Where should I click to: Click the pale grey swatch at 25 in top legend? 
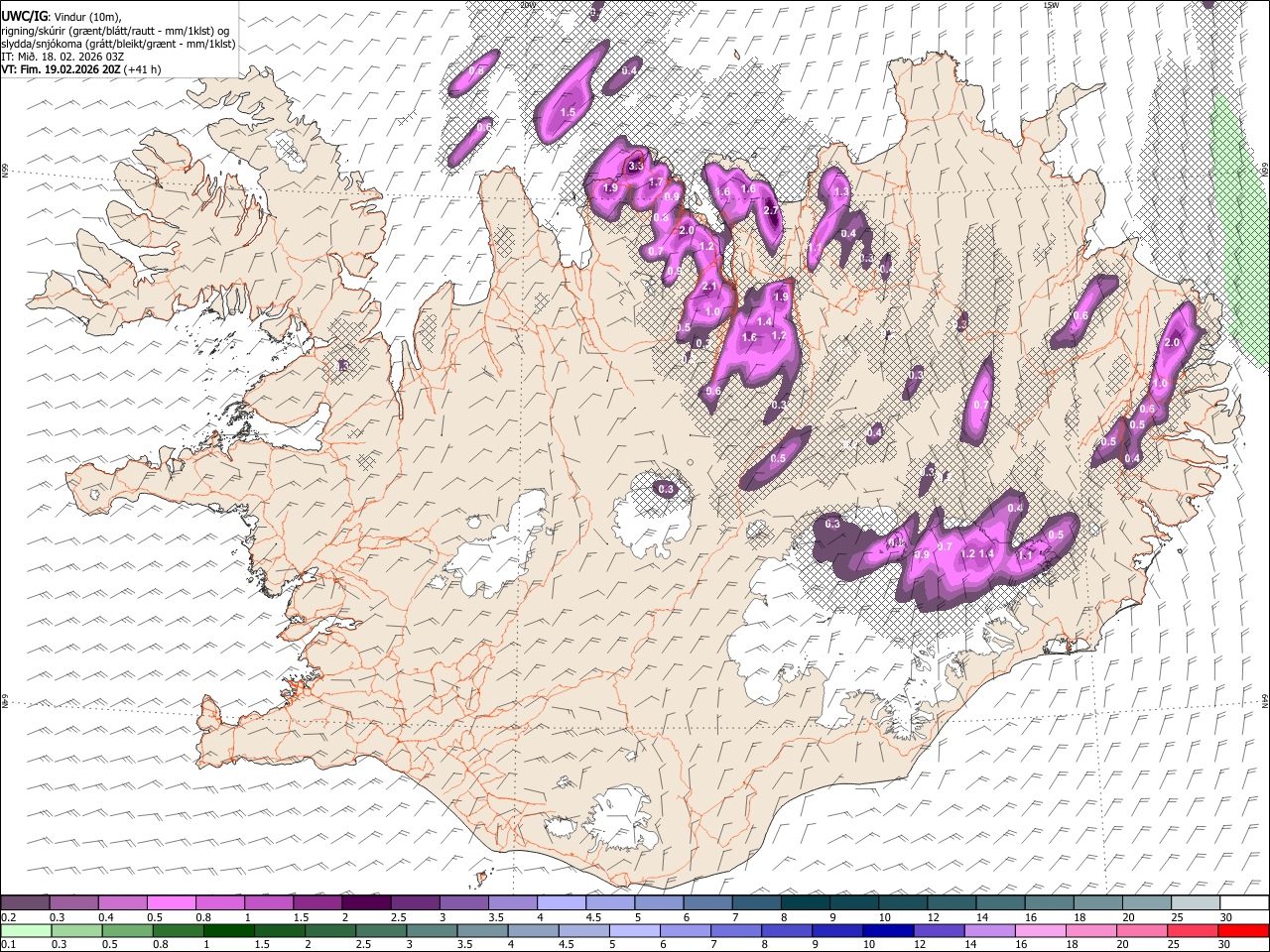coord(1196,903)
